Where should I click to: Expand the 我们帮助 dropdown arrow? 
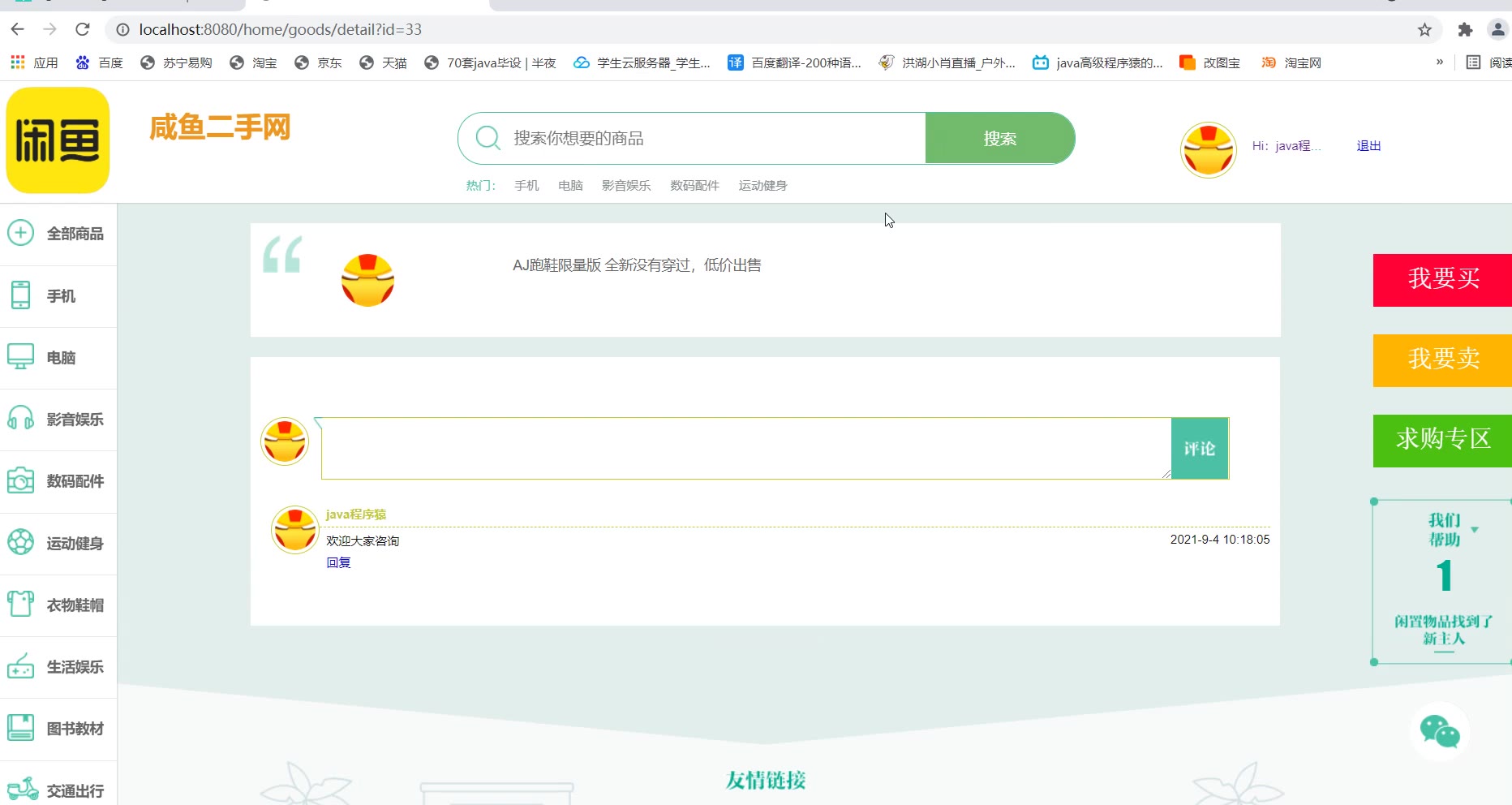coord(1475,530)
